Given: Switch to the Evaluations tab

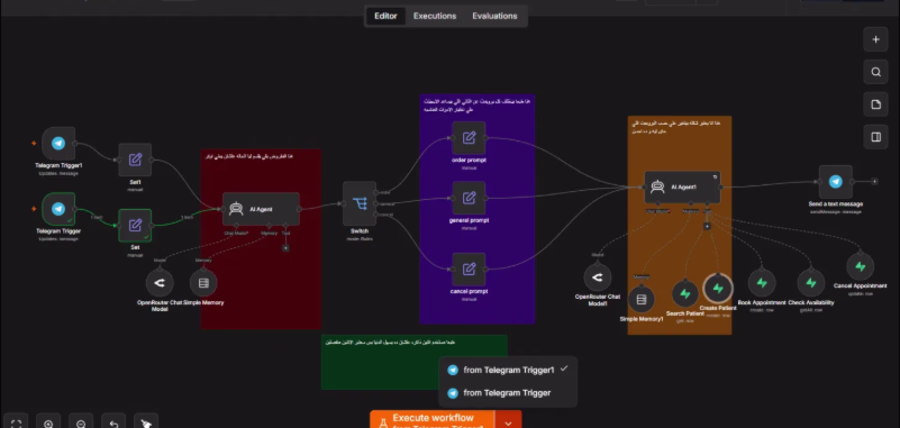Looking at the screenshot, I should (x=495, y=16).
